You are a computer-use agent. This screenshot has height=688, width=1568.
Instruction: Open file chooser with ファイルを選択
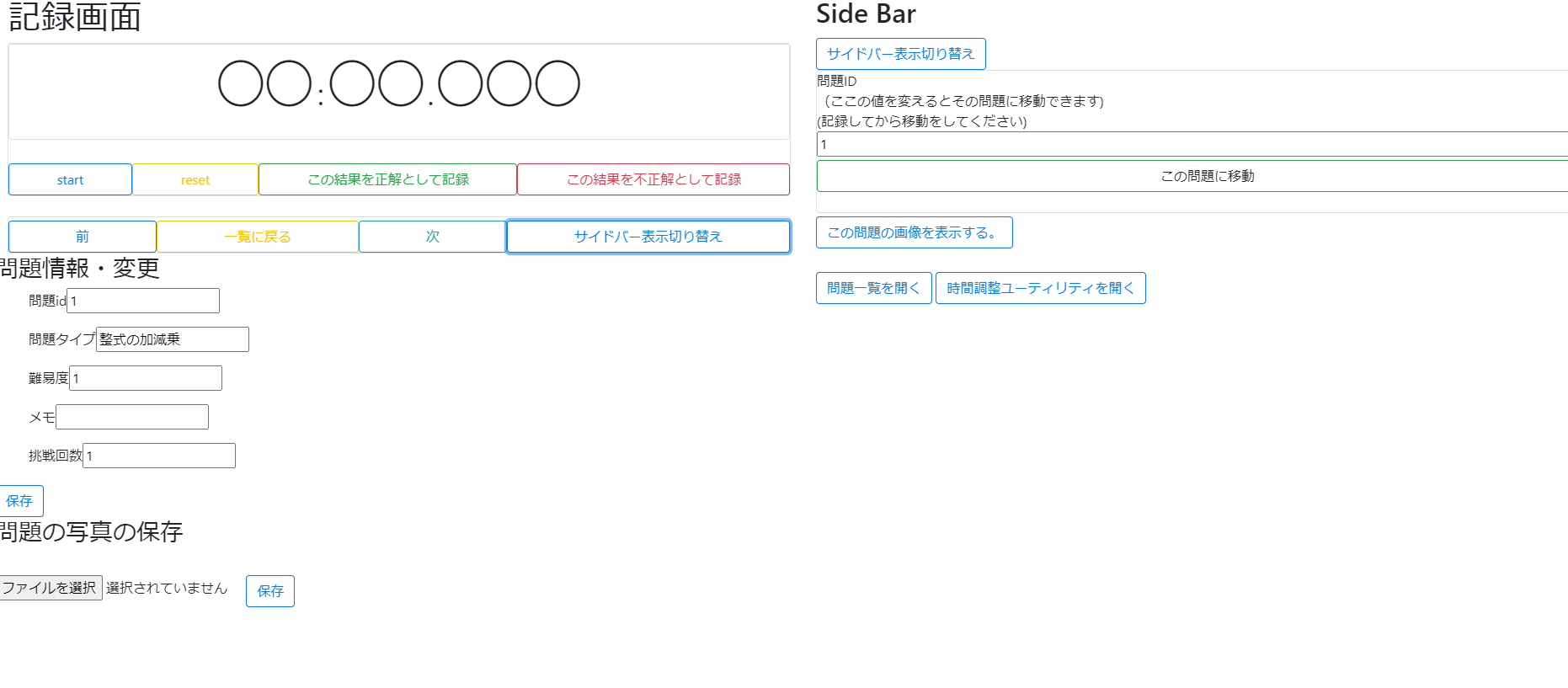point(51,588)
